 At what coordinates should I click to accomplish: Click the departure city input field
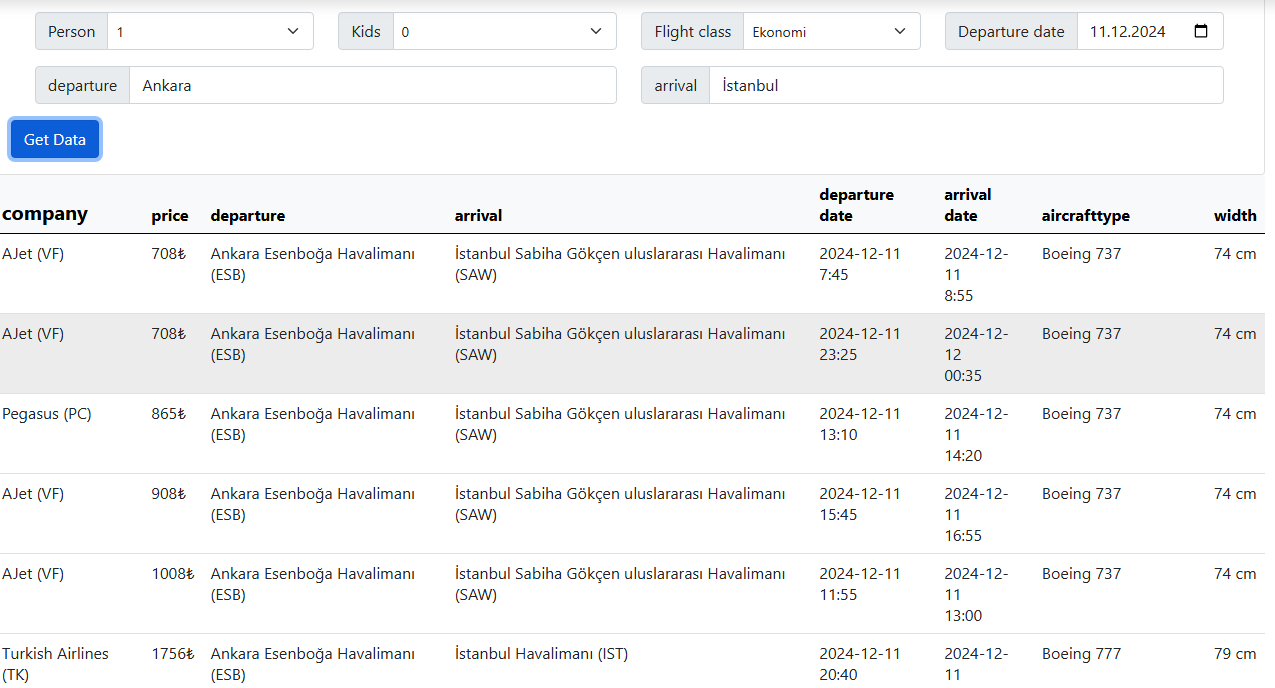click(372, 85)
